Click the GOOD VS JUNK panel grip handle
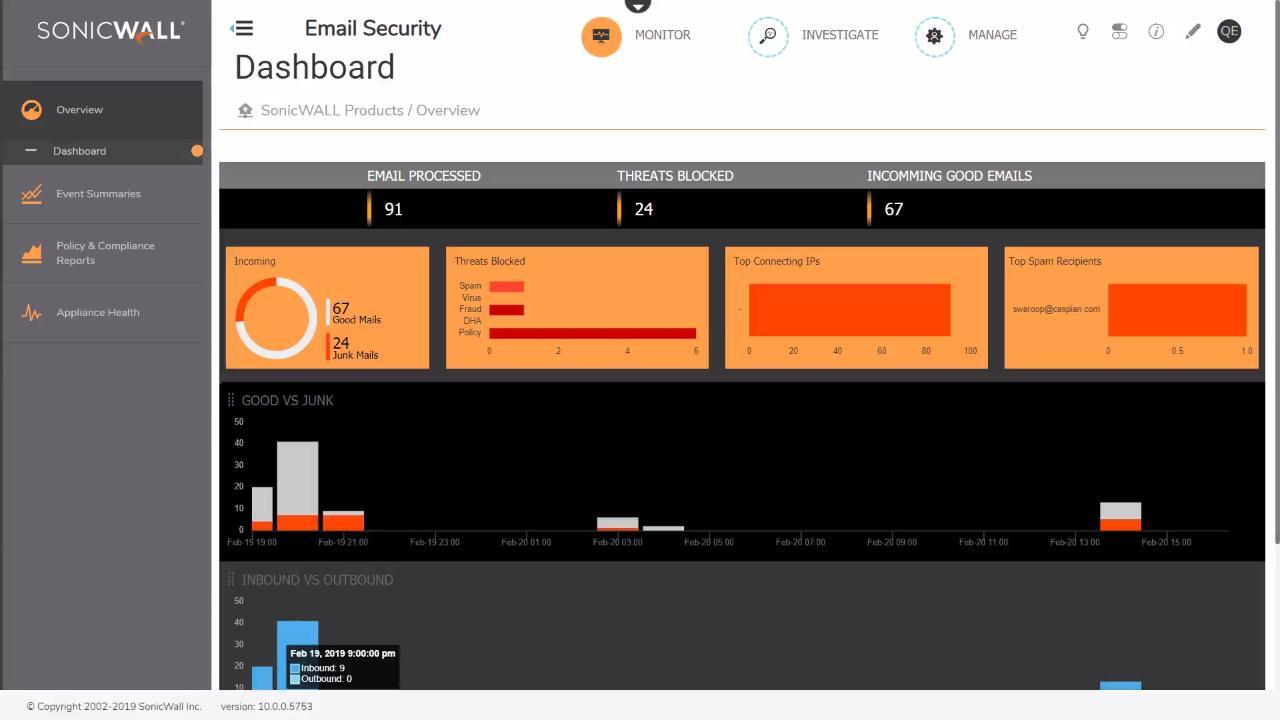 tap(231, 400)
